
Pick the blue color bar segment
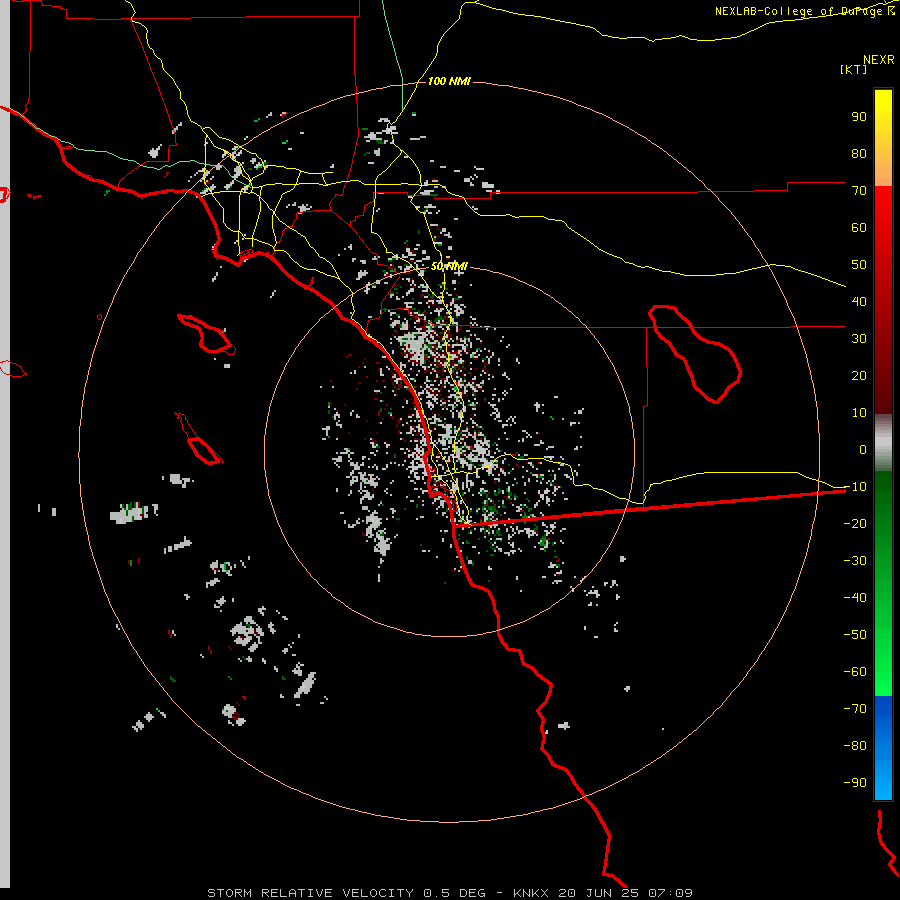[x=883, y=748]
